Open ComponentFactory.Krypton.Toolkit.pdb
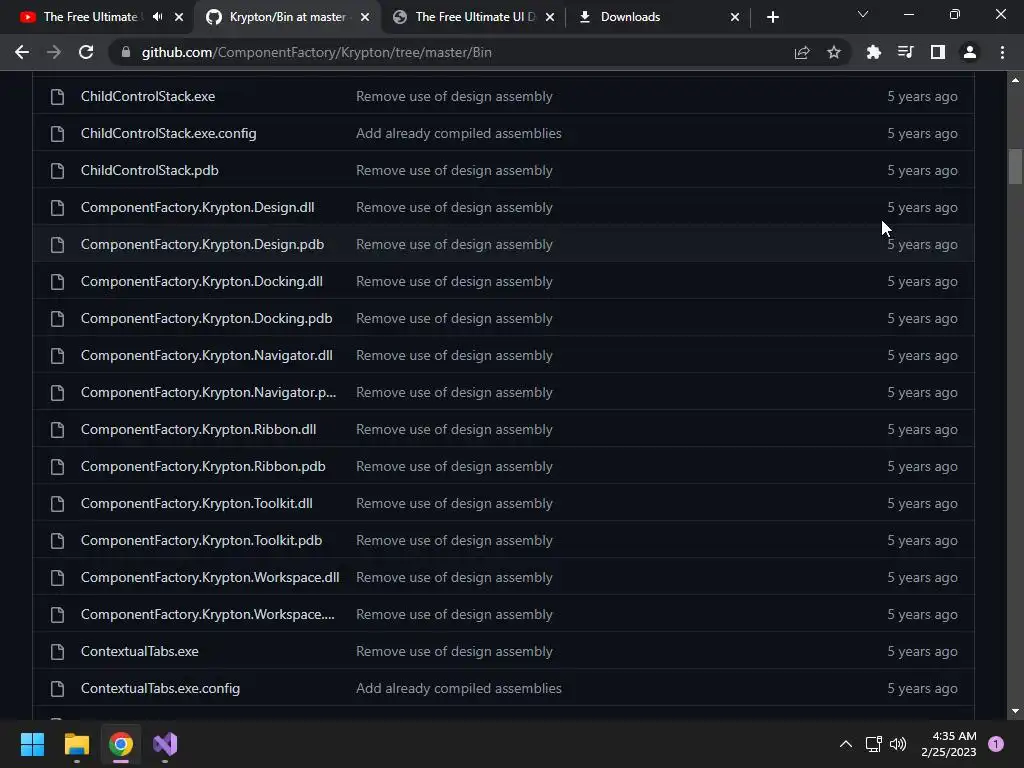 [x=201, y=541]
